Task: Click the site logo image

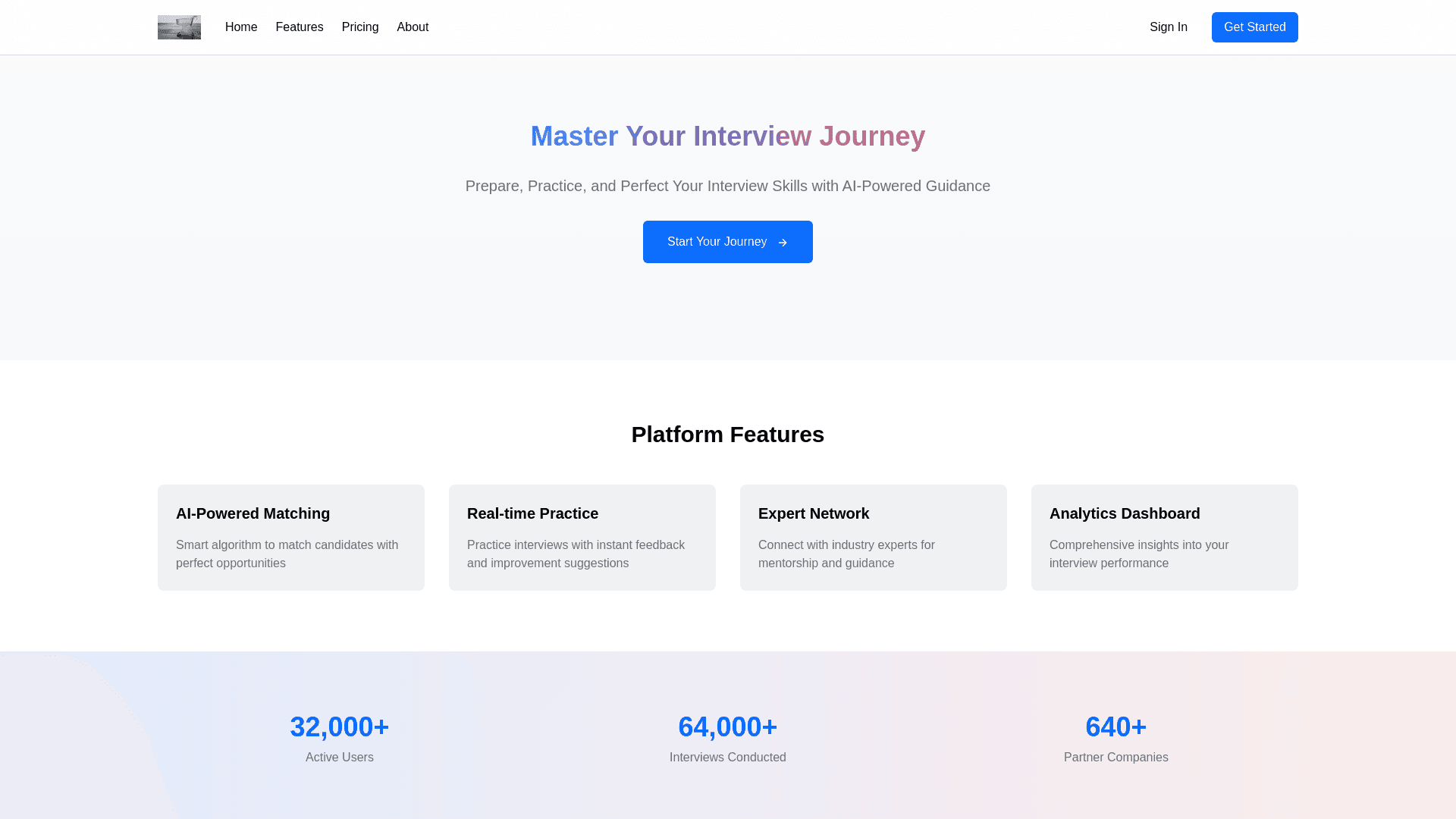Action: pyautogui.click(x=179, y=27)
